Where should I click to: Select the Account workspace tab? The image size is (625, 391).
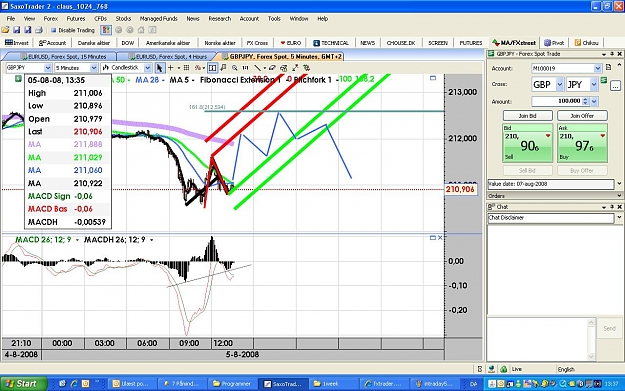click(52, 43)
